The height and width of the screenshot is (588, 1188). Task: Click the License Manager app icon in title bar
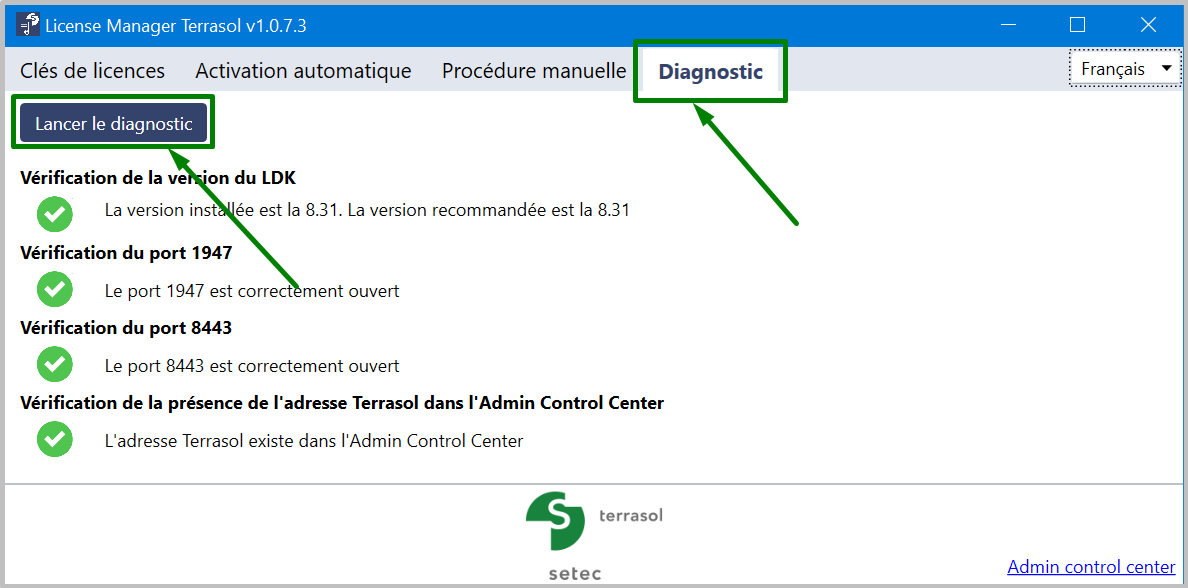point(27,25)
